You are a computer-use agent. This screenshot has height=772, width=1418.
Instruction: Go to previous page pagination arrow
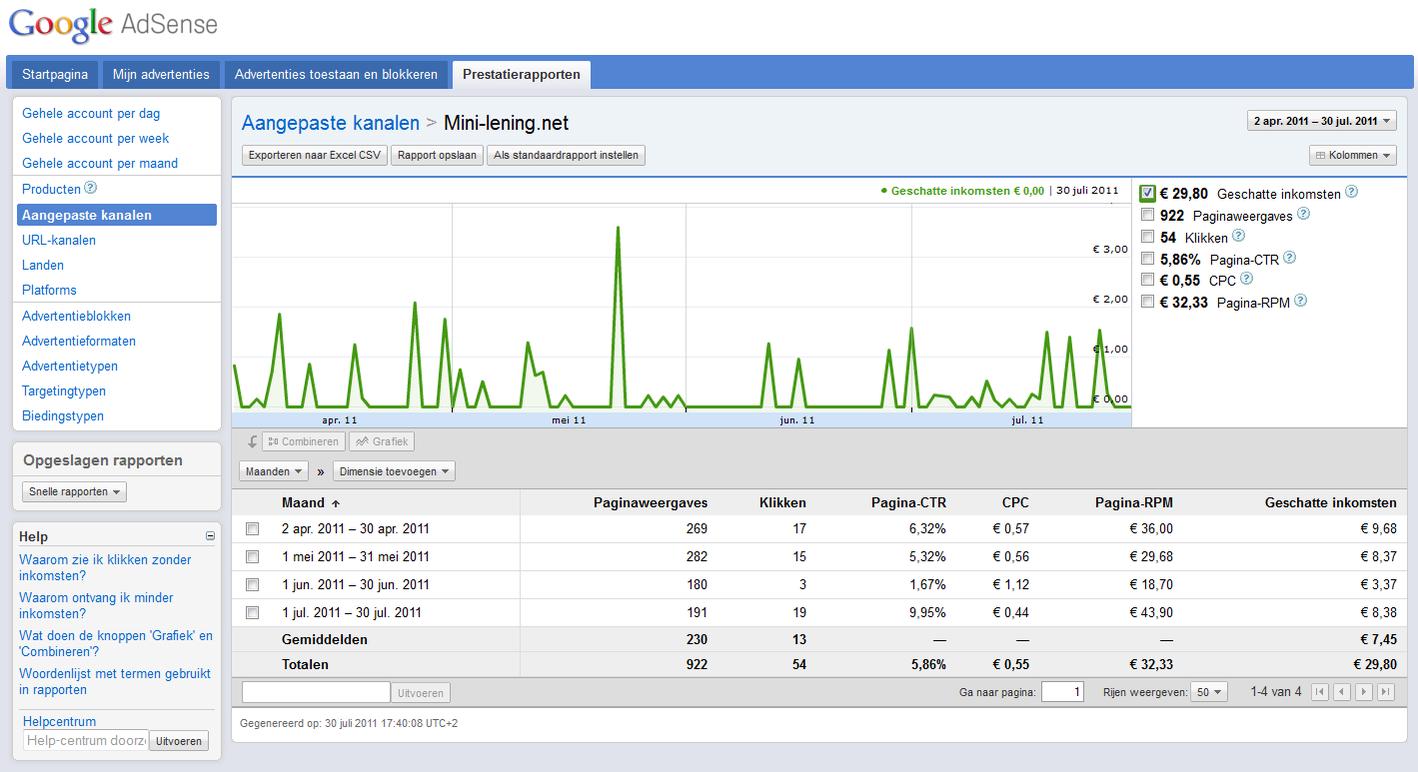coord(1341,692)
